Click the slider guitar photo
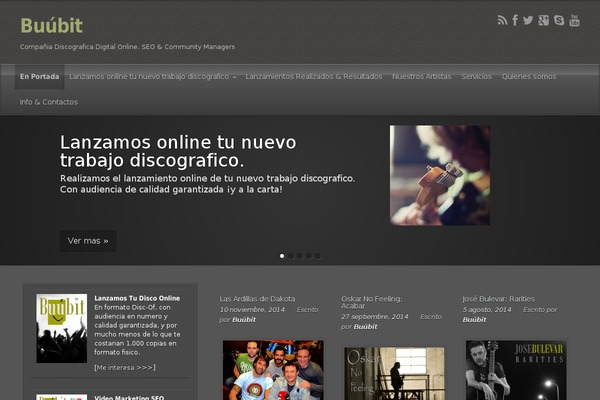Screen dimensions: 600x400 440,175
